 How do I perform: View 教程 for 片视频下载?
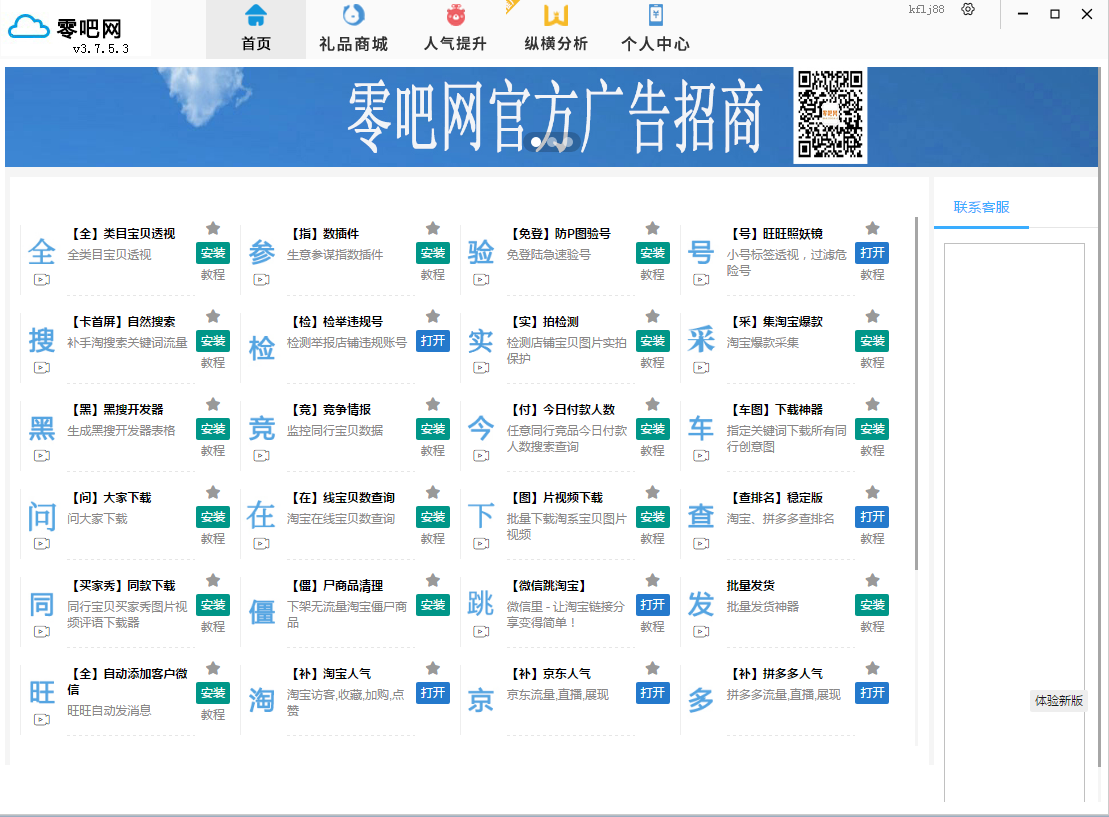click(x=652, y=539)
